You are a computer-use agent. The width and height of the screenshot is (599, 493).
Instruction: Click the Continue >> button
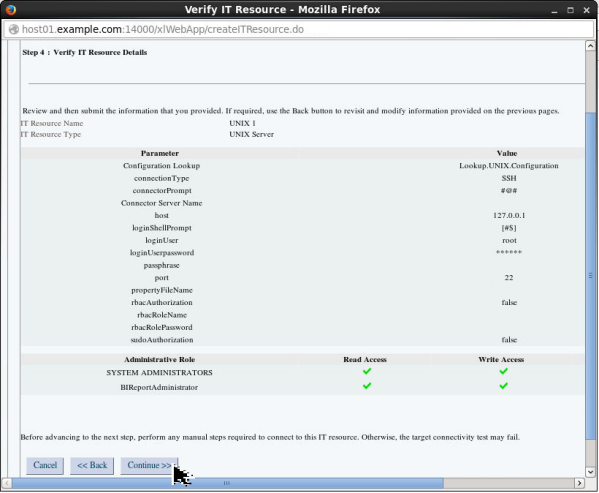pyautogui.click(x=149, y=466)
